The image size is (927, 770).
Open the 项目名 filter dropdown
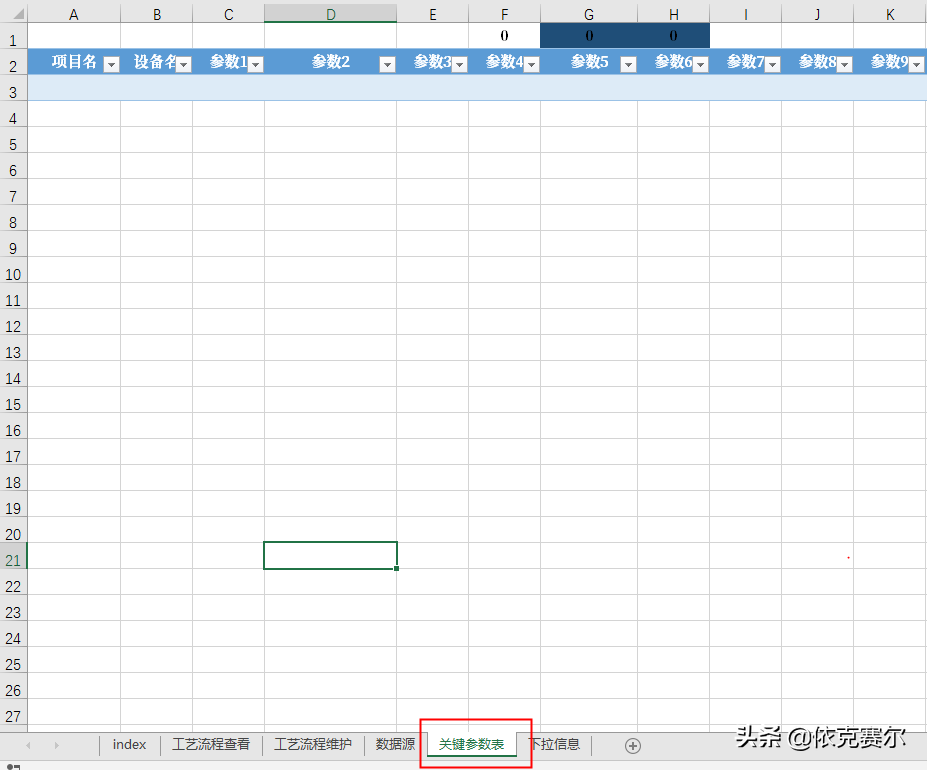pyautogui.click(x=111, y=64)
